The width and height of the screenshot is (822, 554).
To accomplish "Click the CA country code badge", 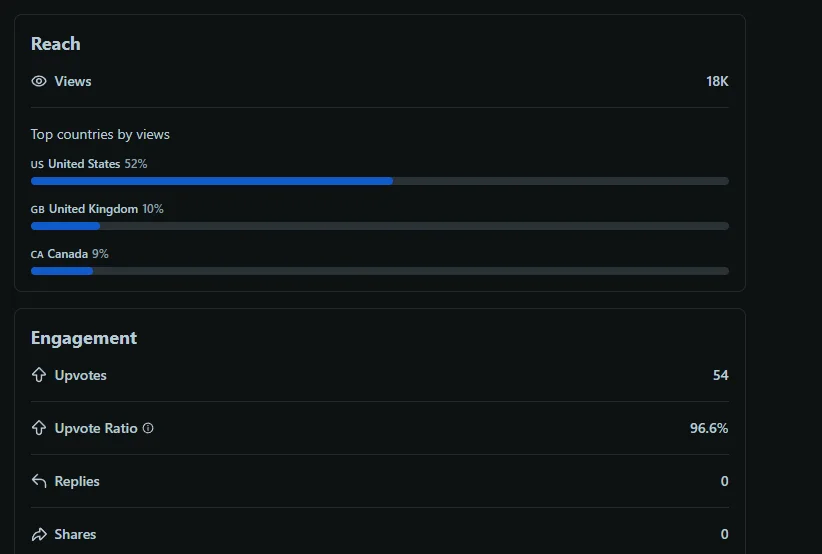I will coord(37,255).
